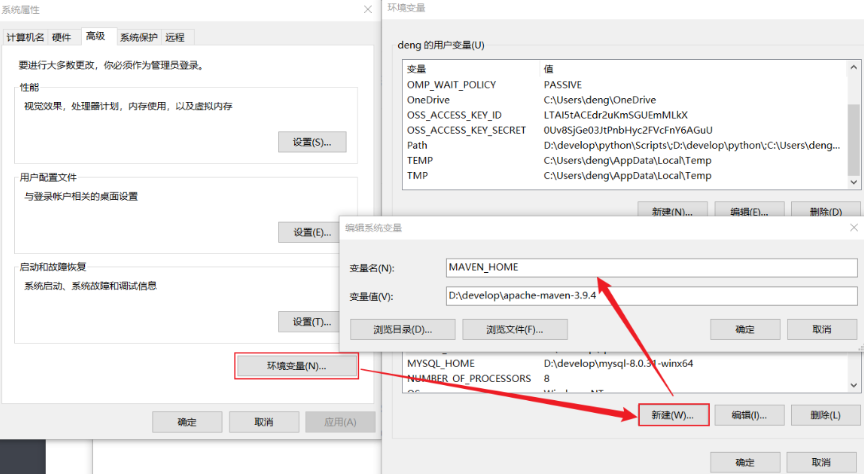This screenshot has width=864, height=474.
Task: Select the OSS_ACCESS_KEY_ID variable row
Action: point(625,115)
